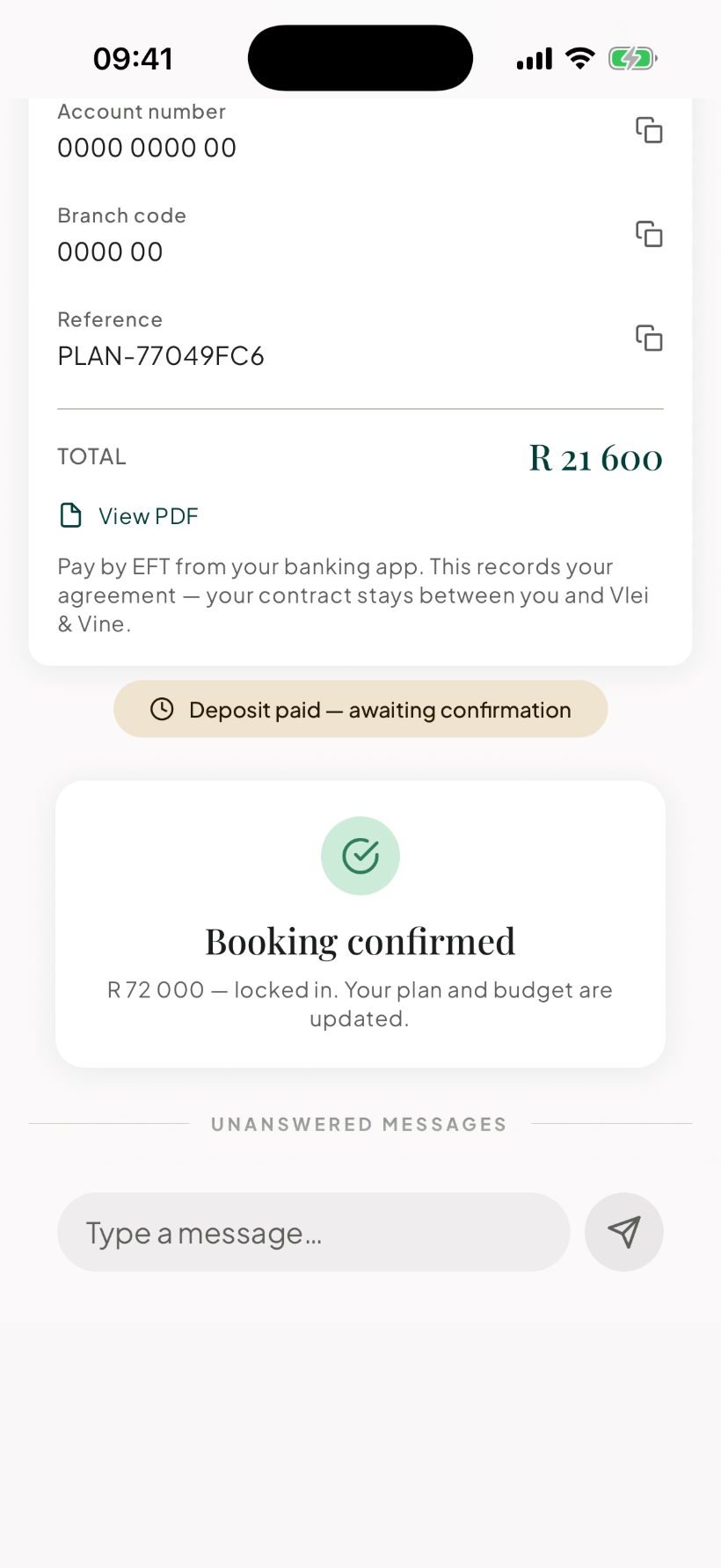This screenshot has height=1568, width=721.
Task: Tap the cellular signal bars
Action: tap(535, 59)
